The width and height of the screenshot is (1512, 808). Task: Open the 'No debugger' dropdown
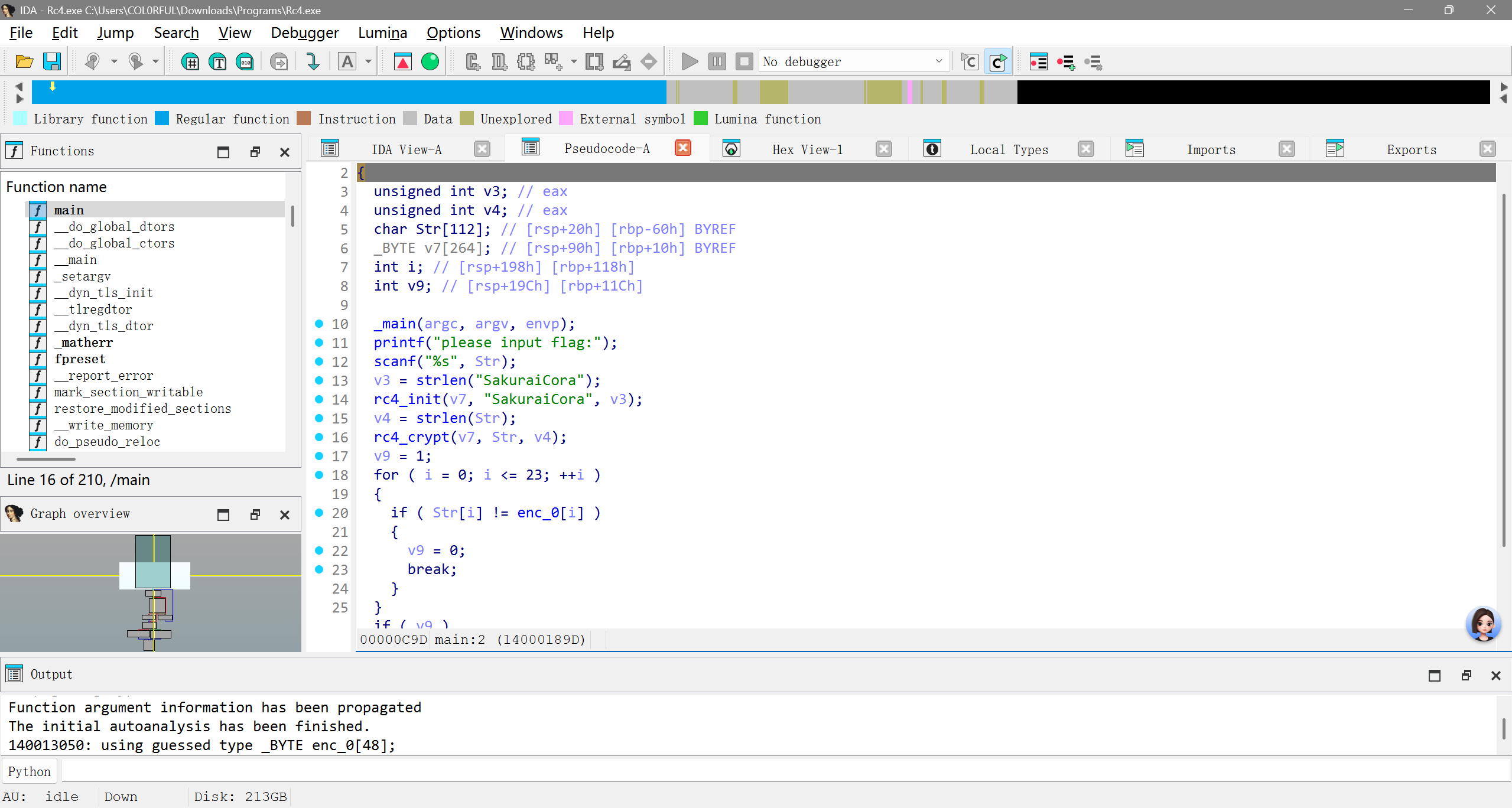pos(938,61)
